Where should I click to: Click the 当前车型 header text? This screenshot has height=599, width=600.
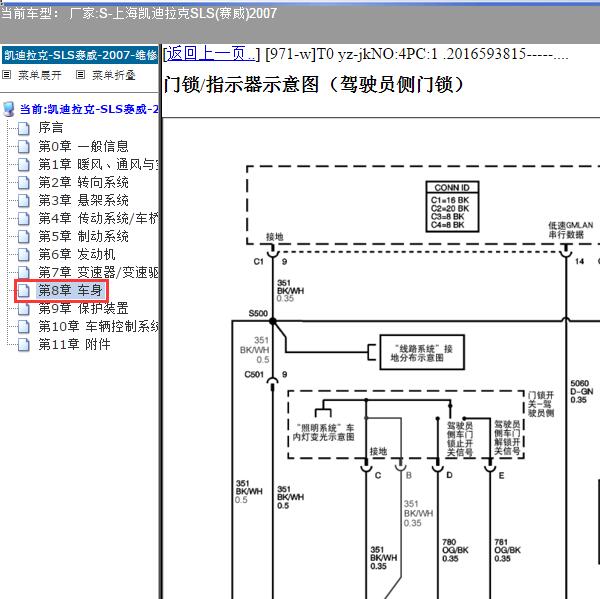[139, 14]
